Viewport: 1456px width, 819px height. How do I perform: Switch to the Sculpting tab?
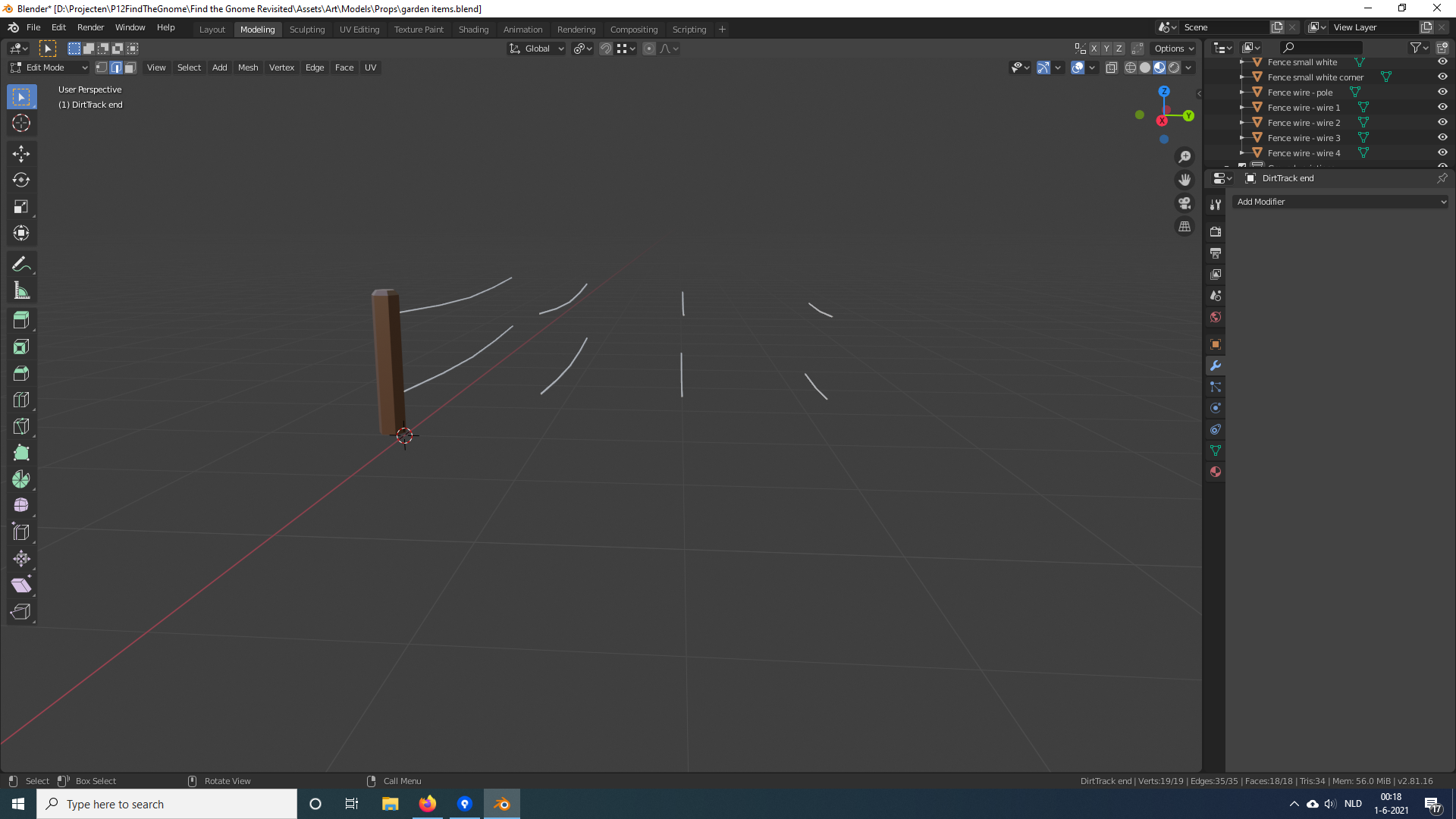tap(307, 29)
